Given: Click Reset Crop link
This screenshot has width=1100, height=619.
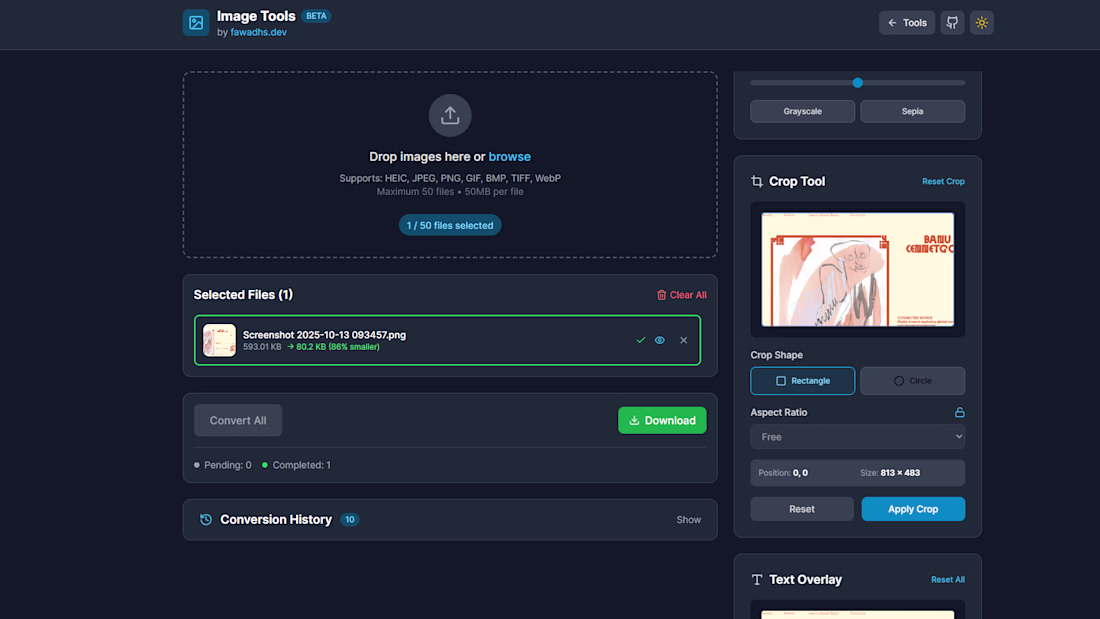Looking at the screenshot, I should pos(943,181).
